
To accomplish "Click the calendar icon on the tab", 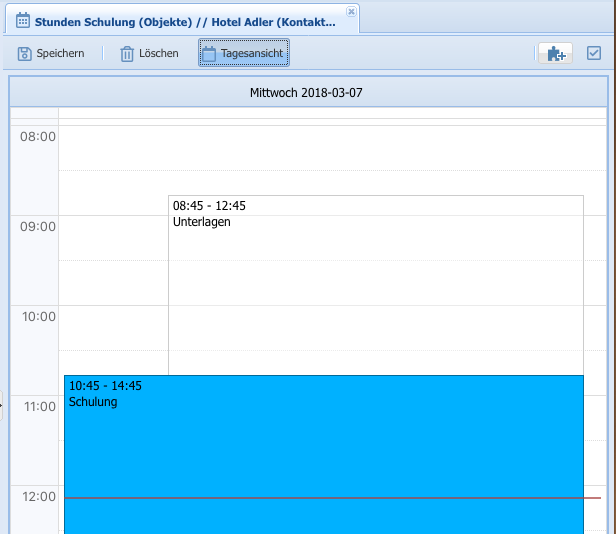I will click(23, 20).
